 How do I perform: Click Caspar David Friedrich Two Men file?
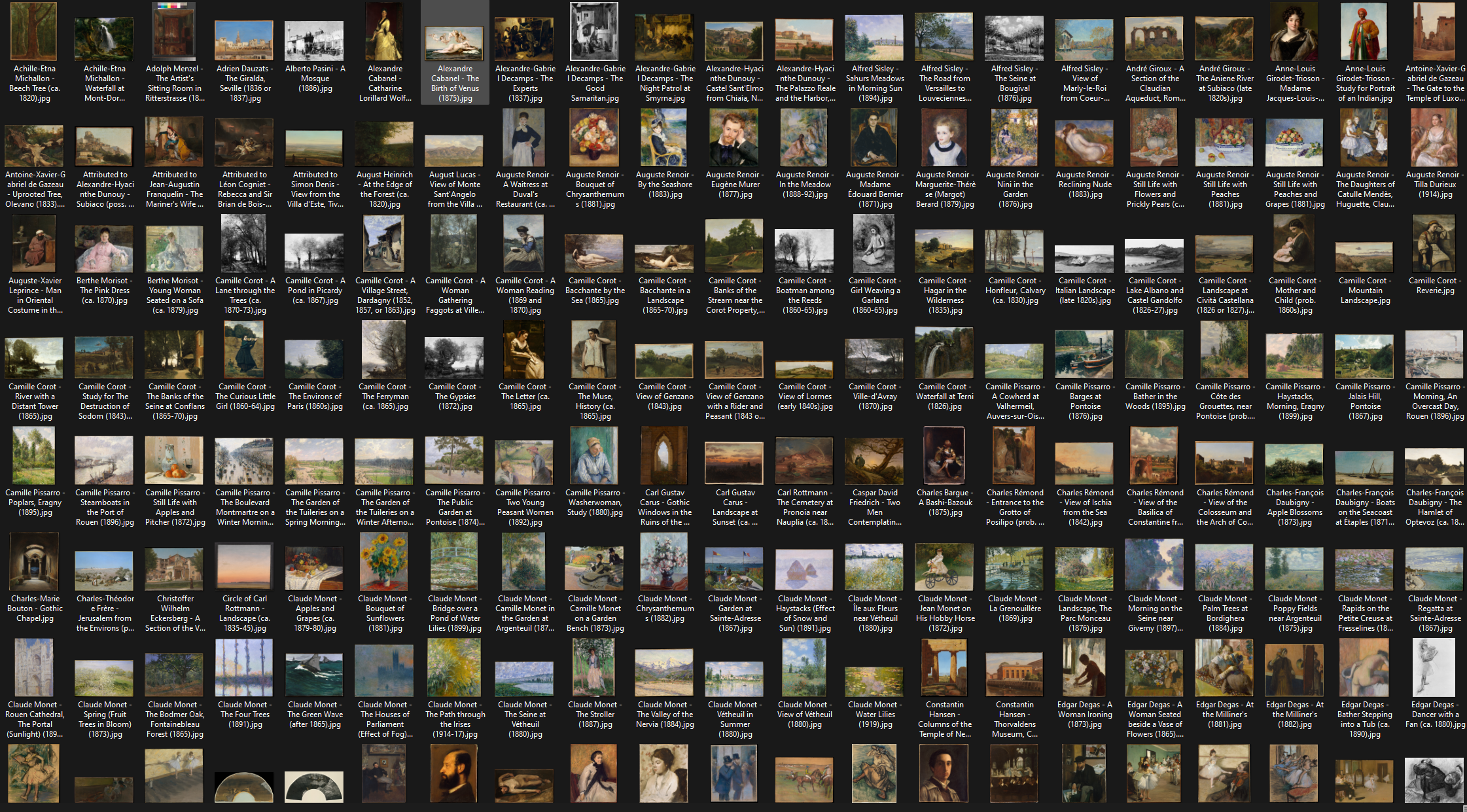tap(875, 461)
